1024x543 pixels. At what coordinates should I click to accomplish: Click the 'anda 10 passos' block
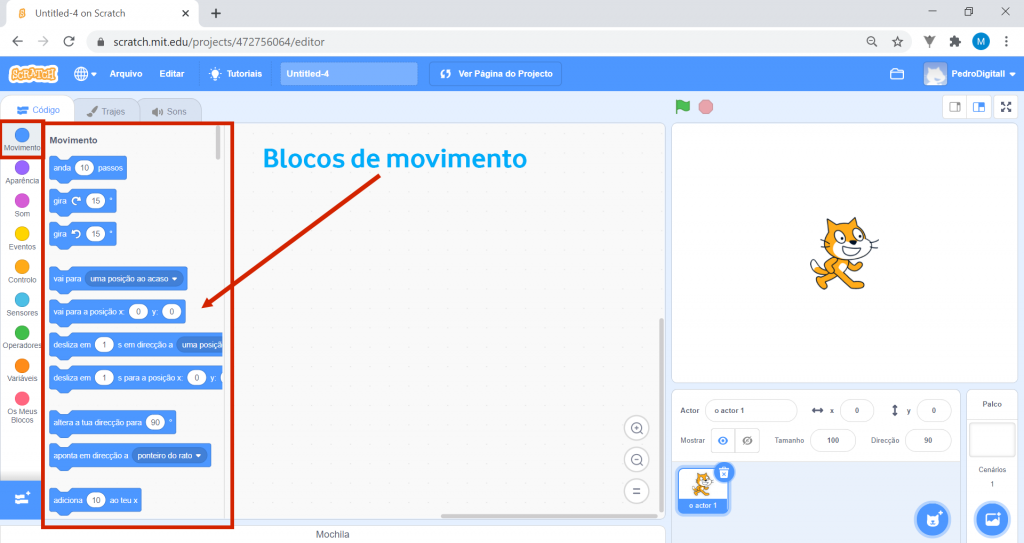(x=88, y=168)
